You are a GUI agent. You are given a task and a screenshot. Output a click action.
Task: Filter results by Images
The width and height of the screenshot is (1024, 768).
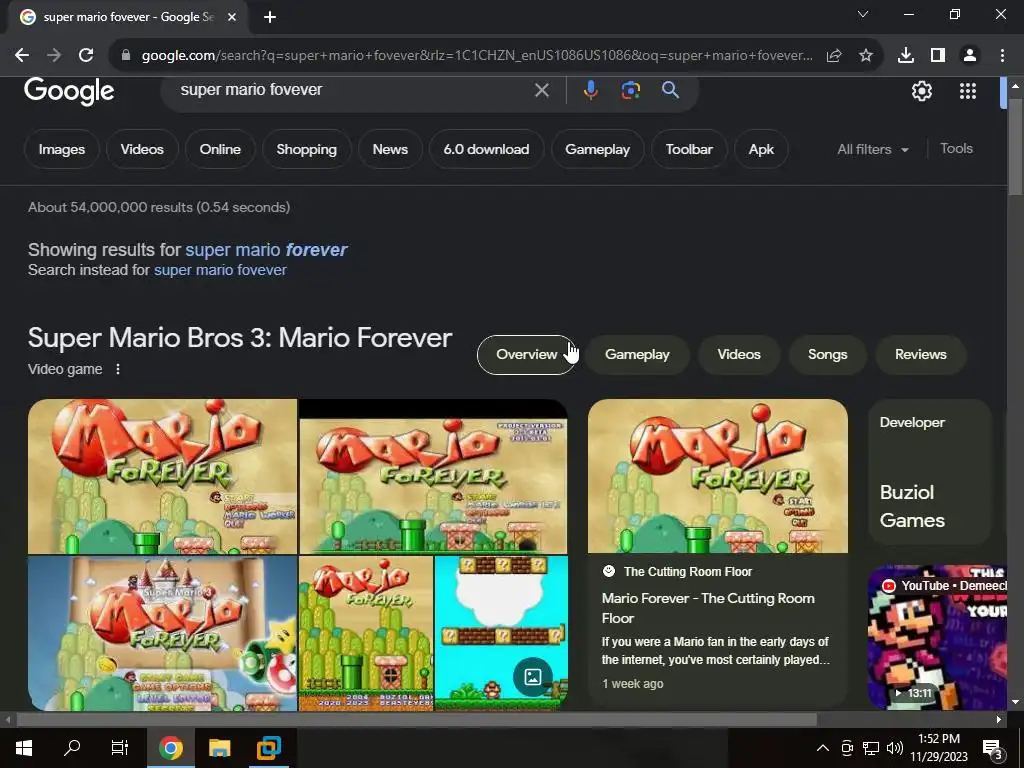click(x=61, y=149)
